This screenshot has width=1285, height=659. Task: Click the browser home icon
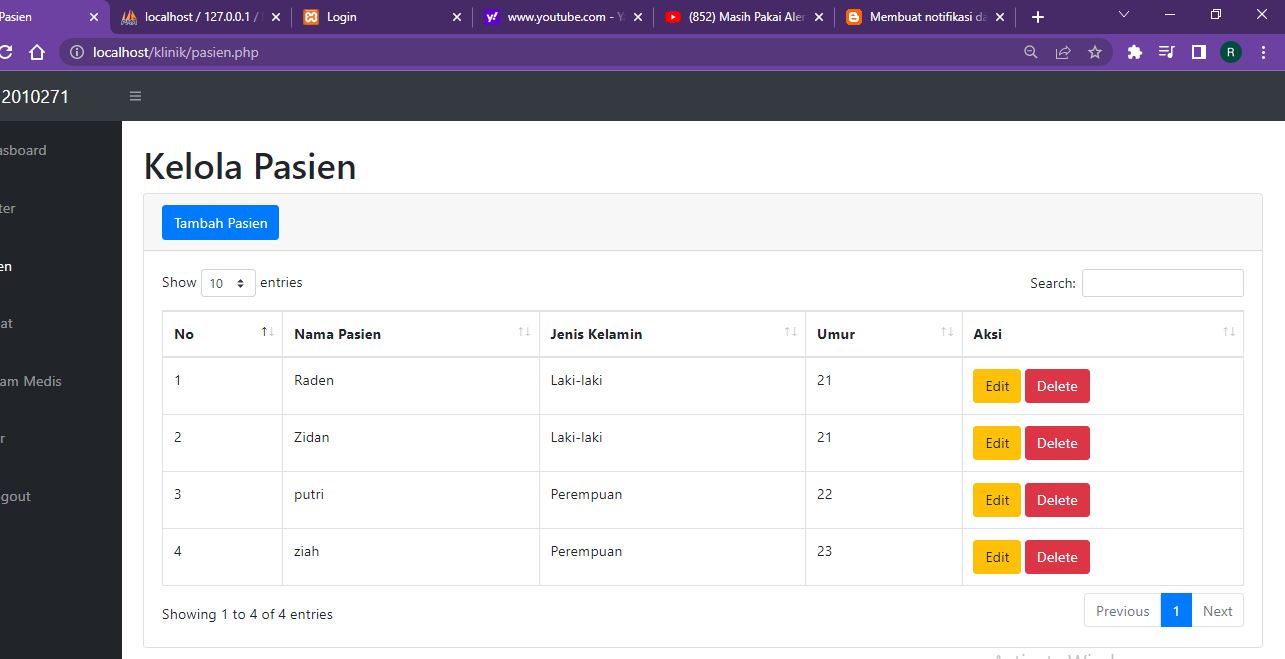35,52
